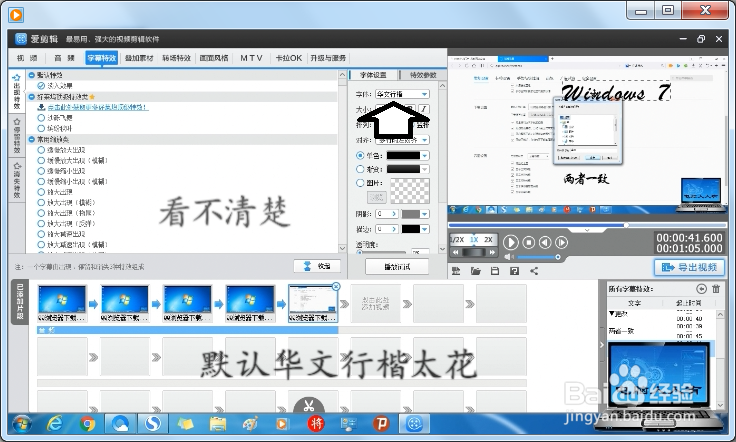Open the 单色 color dropdown arrow
Screen dimensions: 736x442
424,155
